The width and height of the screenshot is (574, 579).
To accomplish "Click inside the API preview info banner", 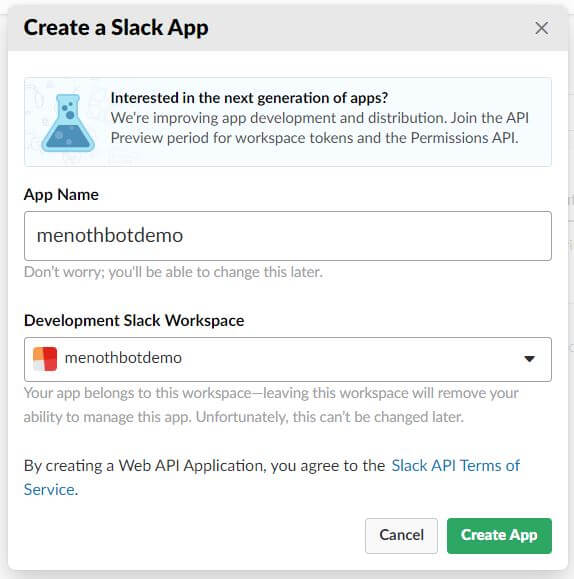I will pos(288,122).
